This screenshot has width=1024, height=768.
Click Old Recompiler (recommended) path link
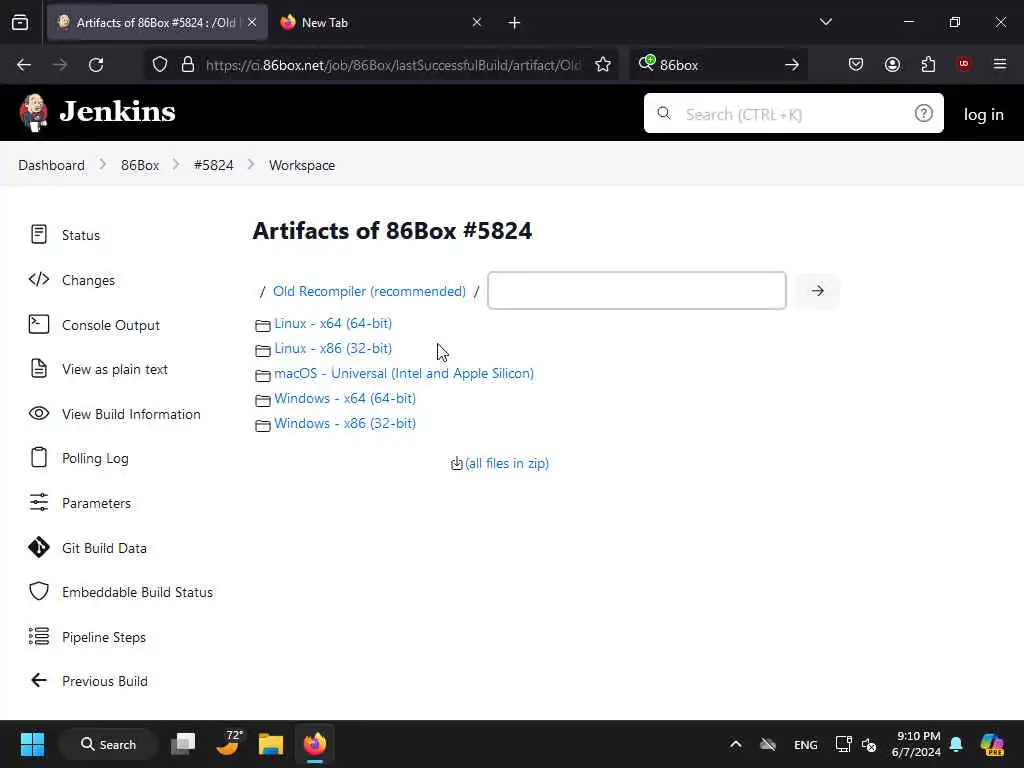coord(369,291)
